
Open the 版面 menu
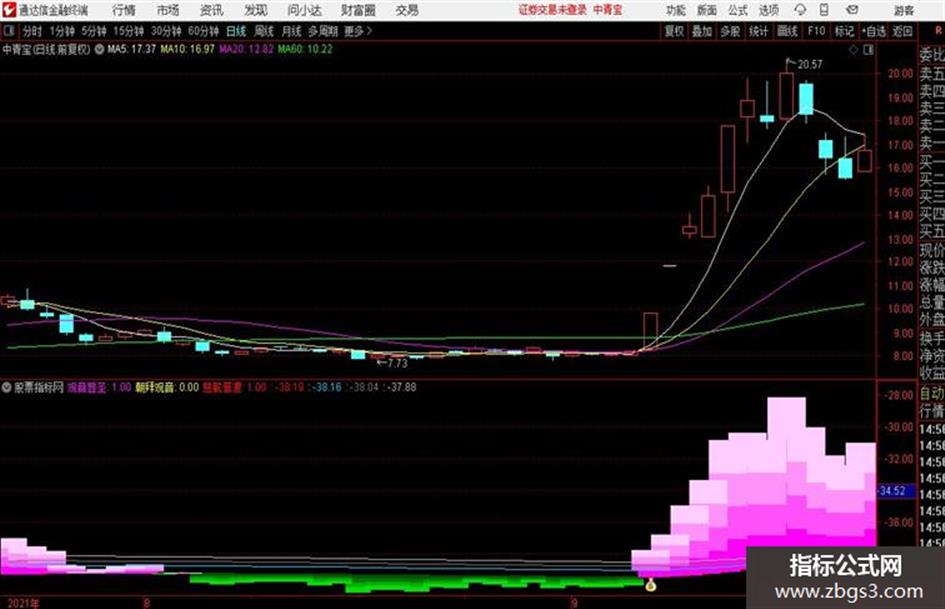pos(706,10)
